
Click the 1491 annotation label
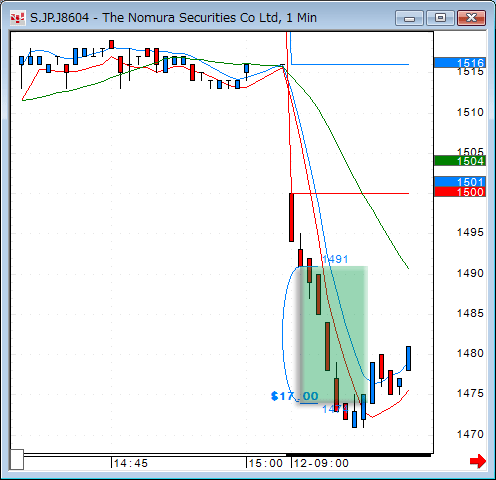[x=335, y=259]
